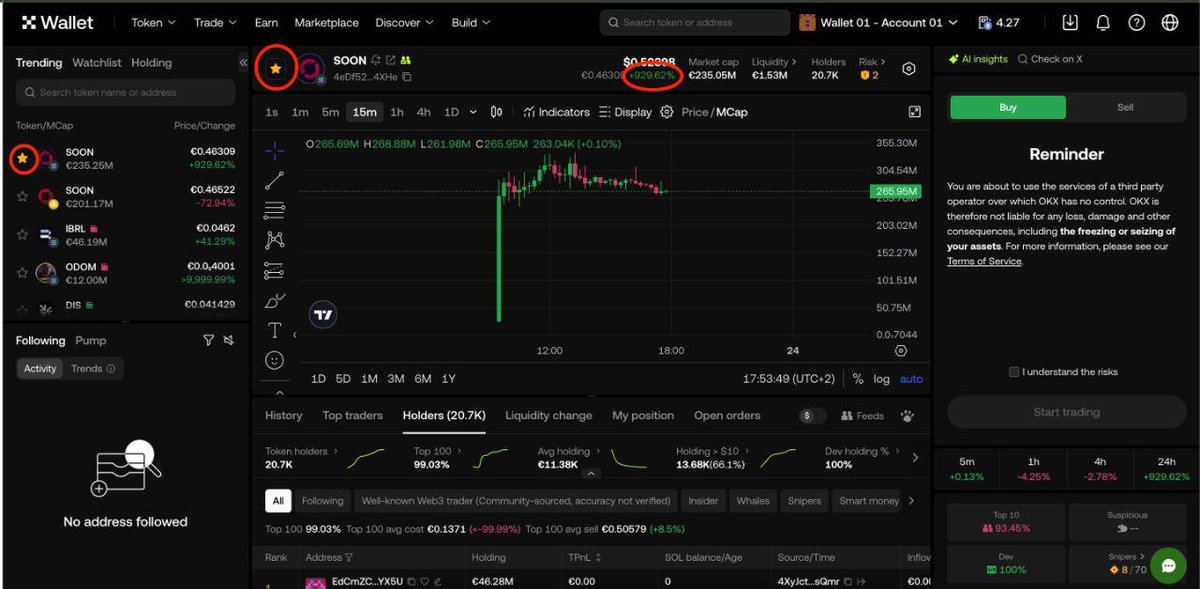Toggle percent scale on chart
The image size is (1200, 589).
pyautogui.click(x=858, y=379)
